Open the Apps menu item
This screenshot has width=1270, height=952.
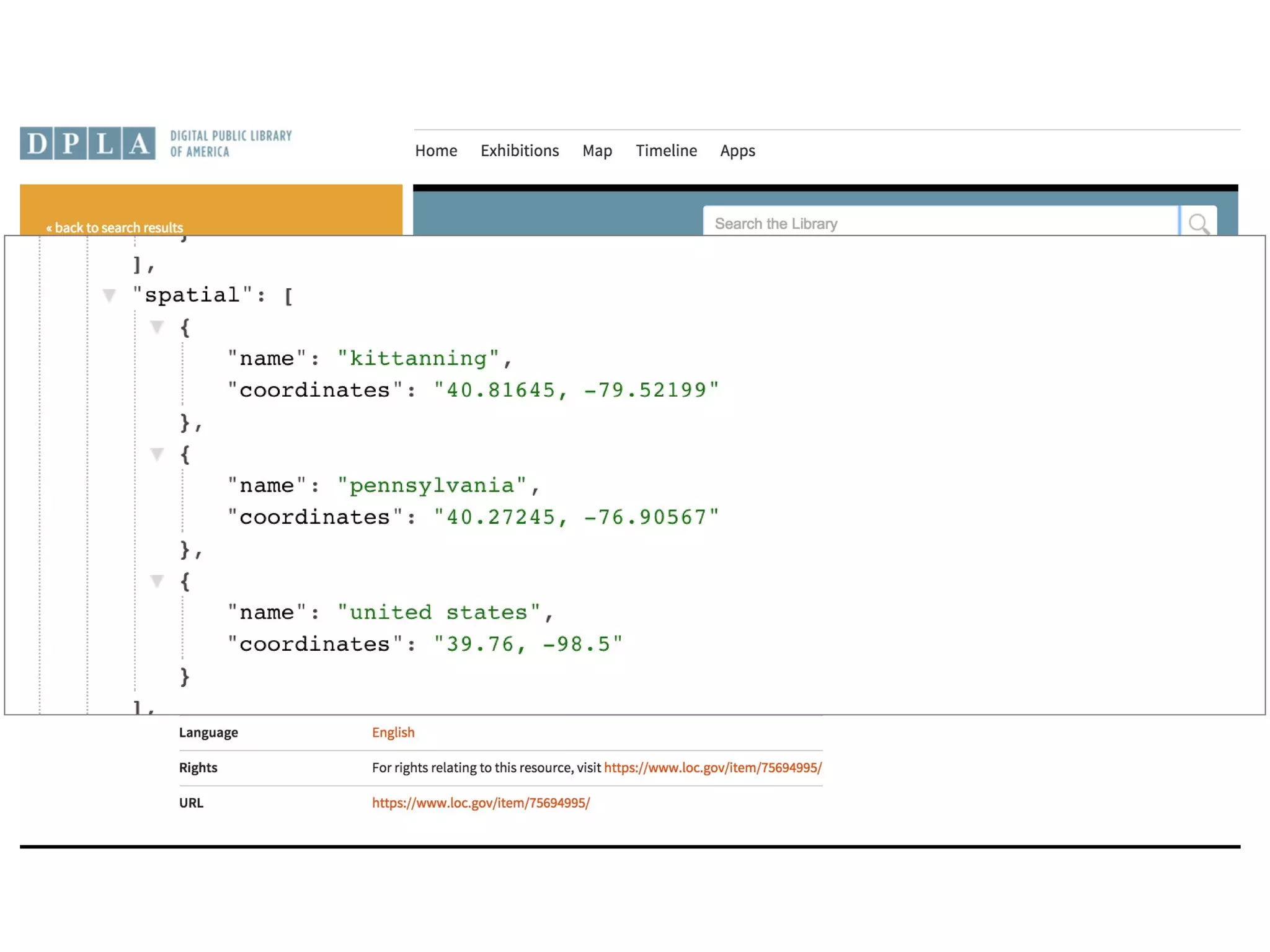tap(737, 151)
